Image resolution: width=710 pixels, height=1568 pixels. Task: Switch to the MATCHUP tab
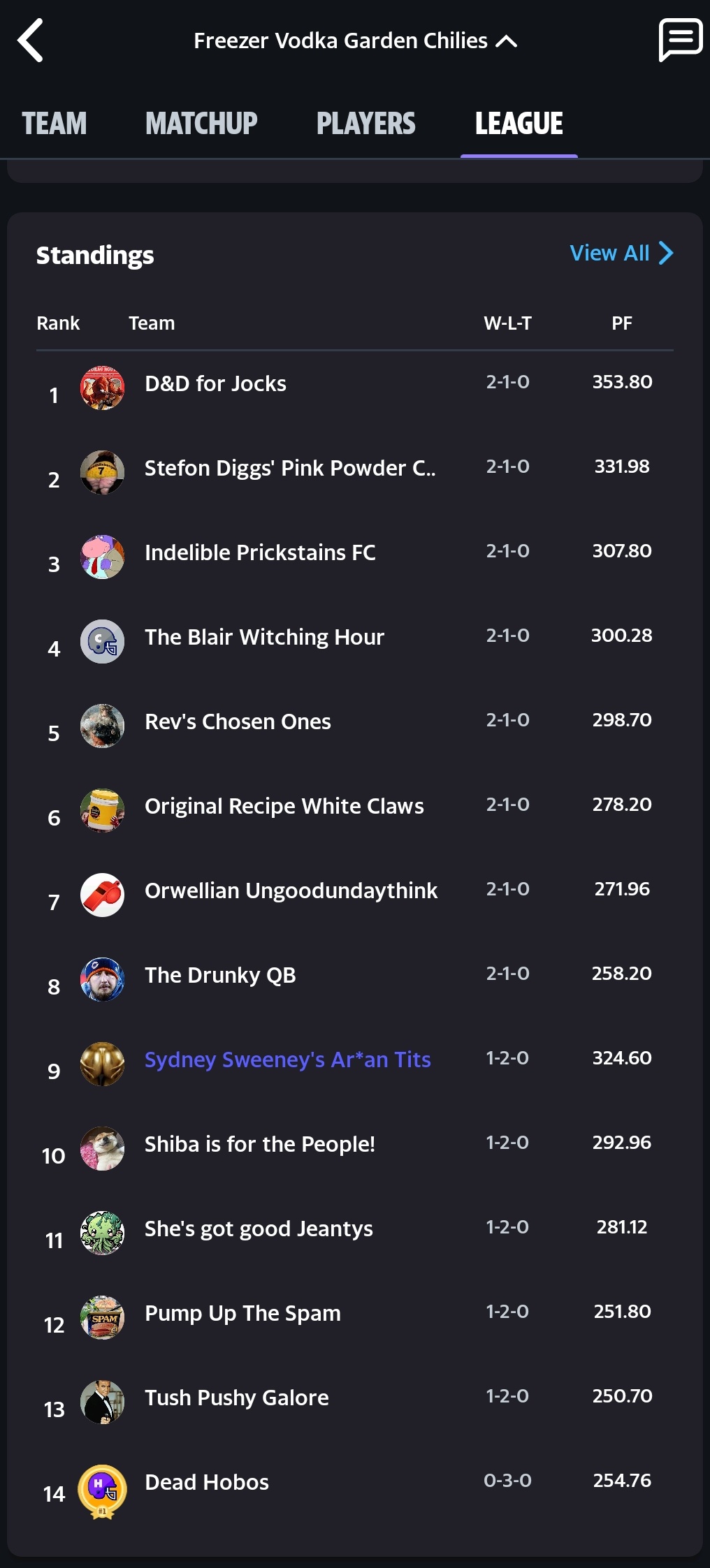tap(201, 124)
